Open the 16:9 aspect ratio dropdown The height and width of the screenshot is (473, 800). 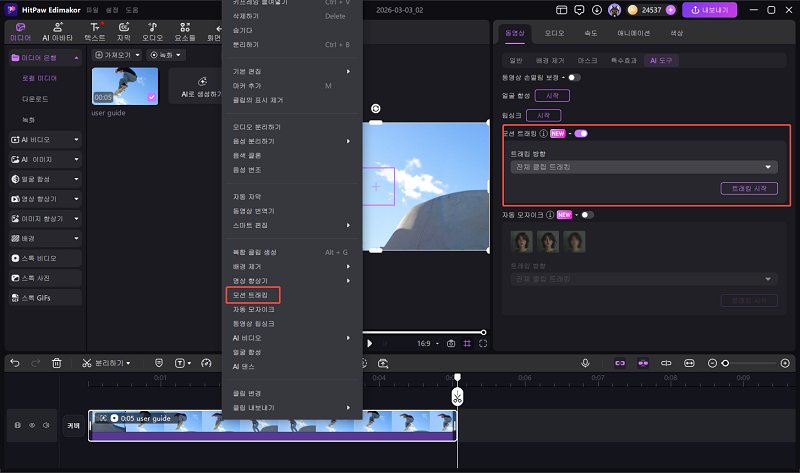pos(428,343)
